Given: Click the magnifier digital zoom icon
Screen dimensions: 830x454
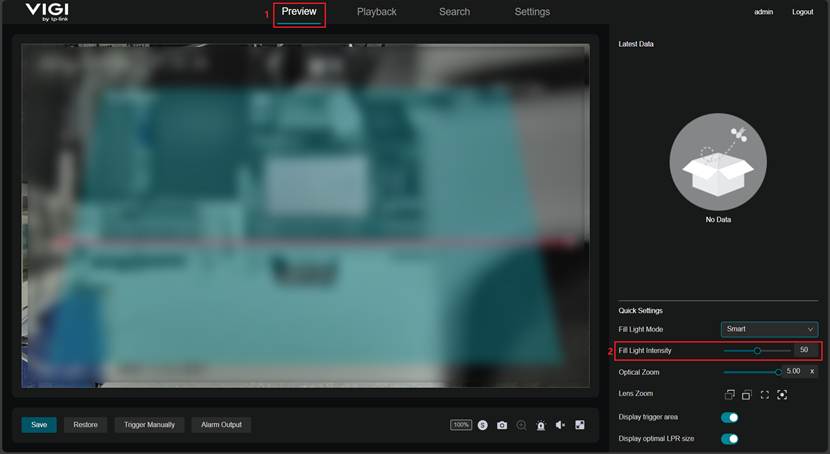Looking at the screenshot, I should 521,425.
